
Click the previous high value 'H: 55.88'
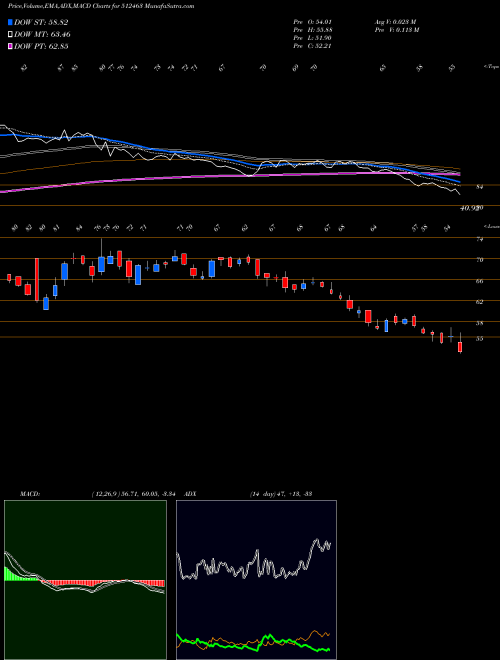(x=322, y=30)
